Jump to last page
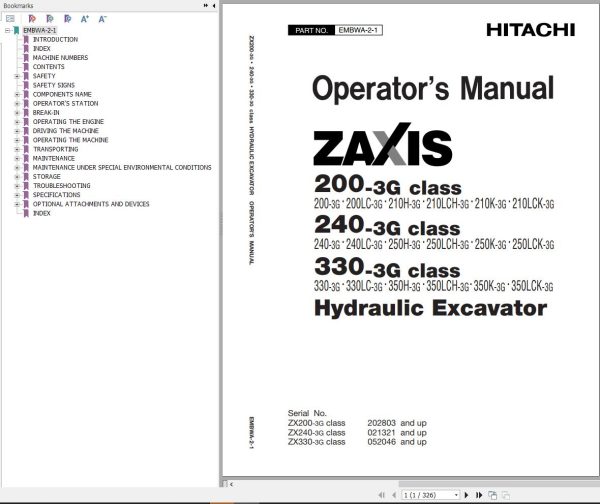 (x=479, y=495)
